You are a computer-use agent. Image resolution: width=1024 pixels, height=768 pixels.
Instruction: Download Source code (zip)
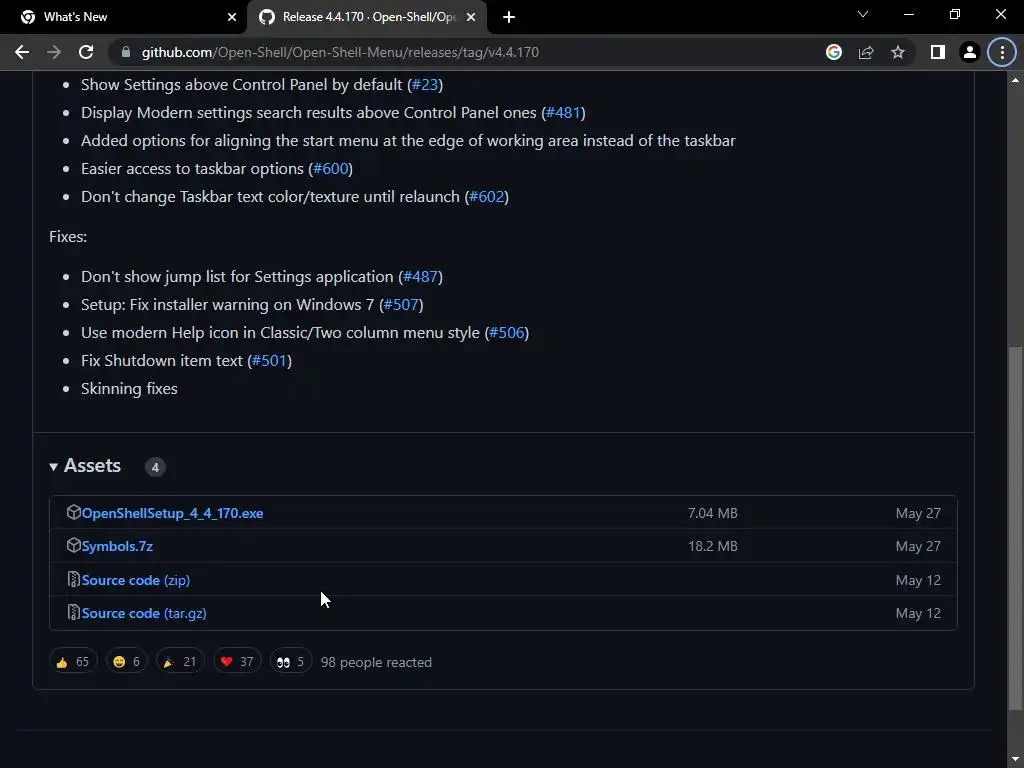136,580
